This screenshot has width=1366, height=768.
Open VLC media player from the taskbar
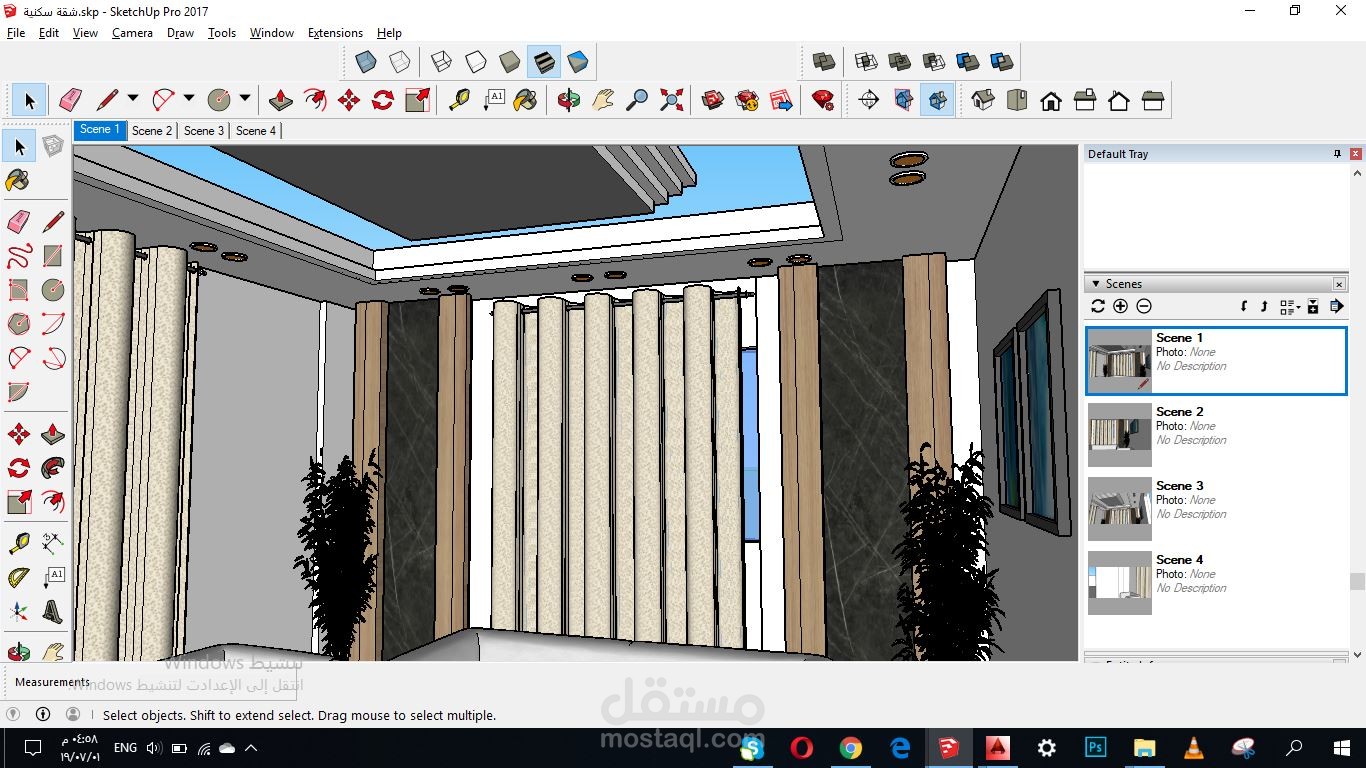point(1193,748)
